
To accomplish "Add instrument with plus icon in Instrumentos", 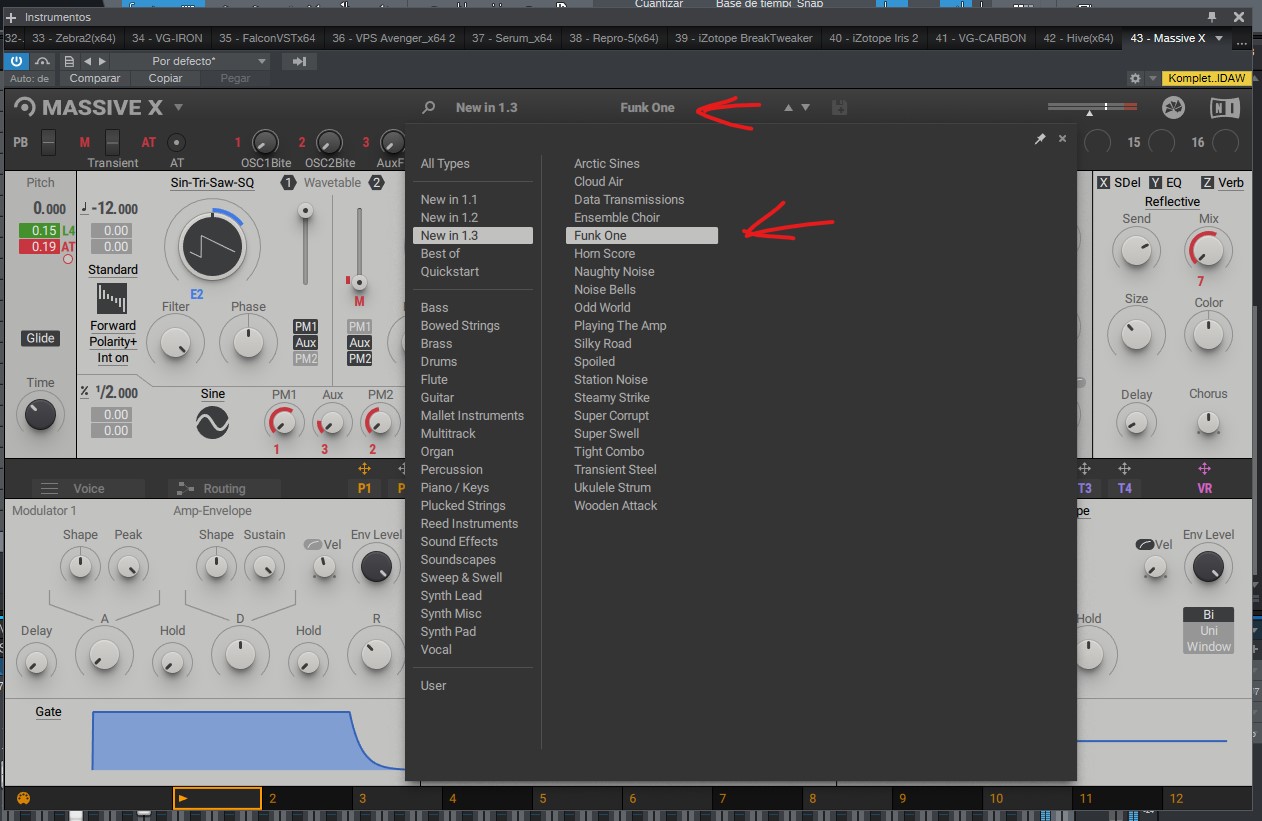I will point(11,17).
